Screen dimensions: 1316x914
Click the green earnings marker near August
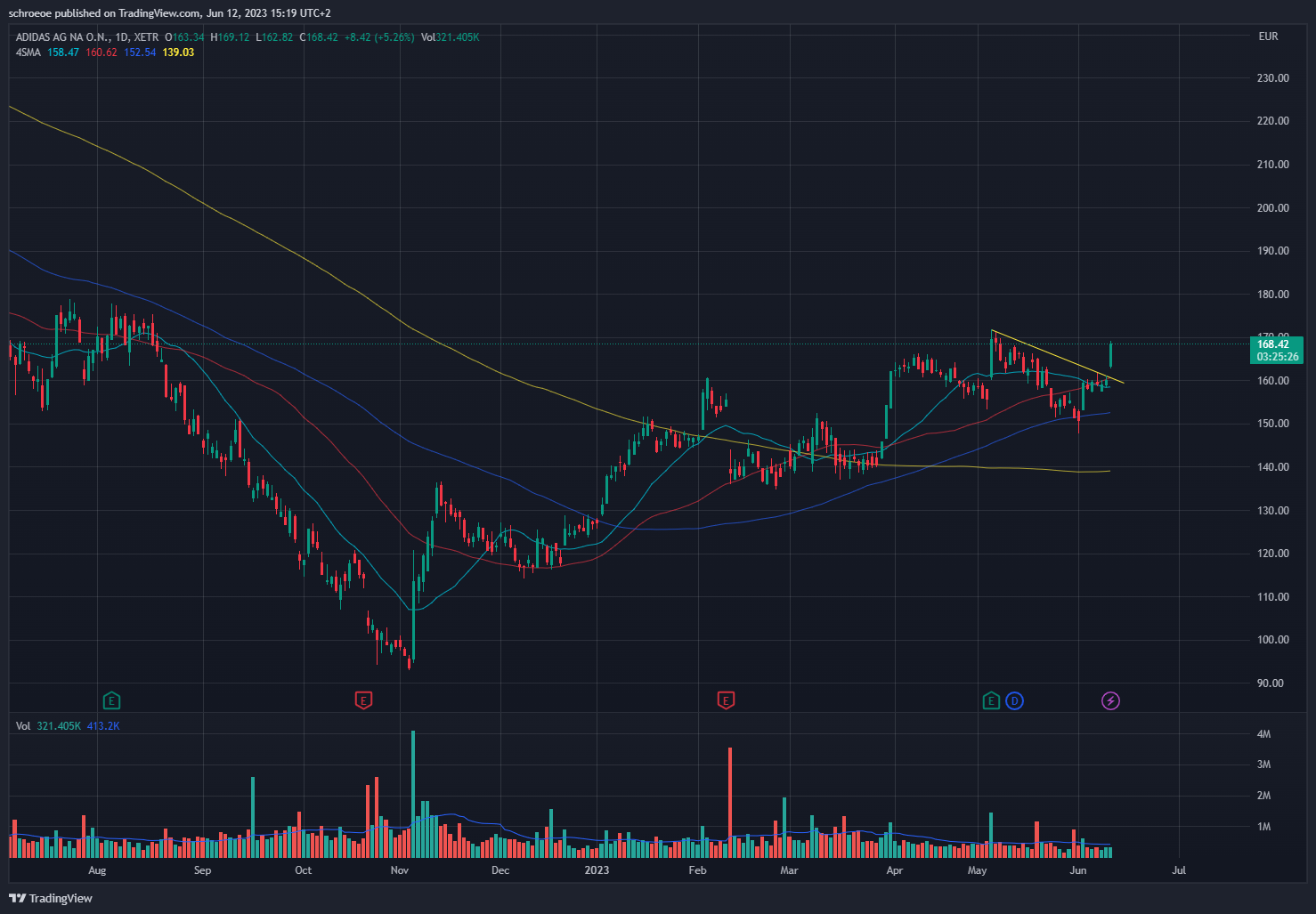(x=111, y=700)
